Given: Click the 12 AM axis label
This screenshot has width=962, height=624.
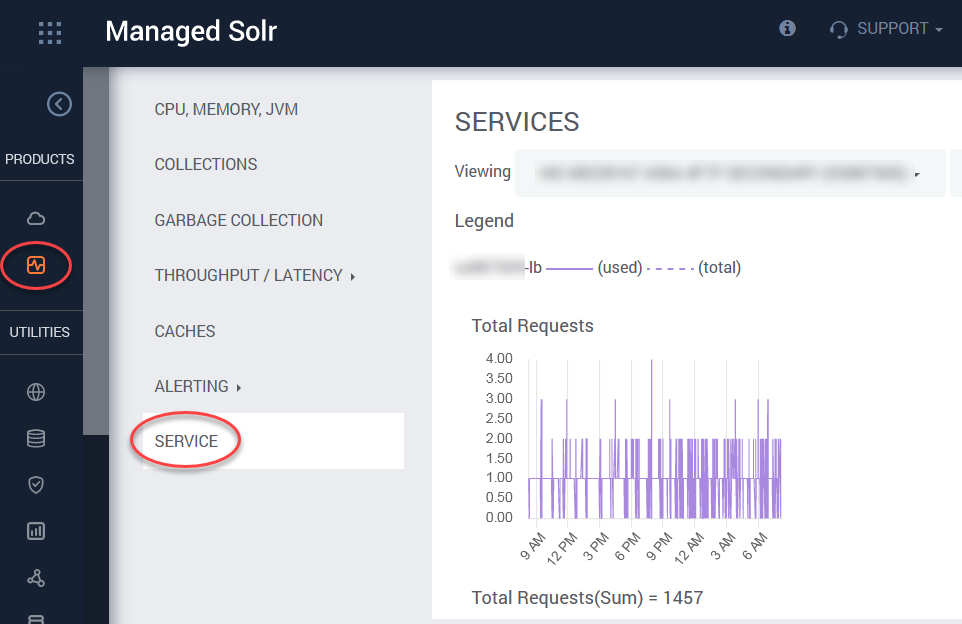Looking at the screenshot, I should pyautogui.click(x=689, y=548).
